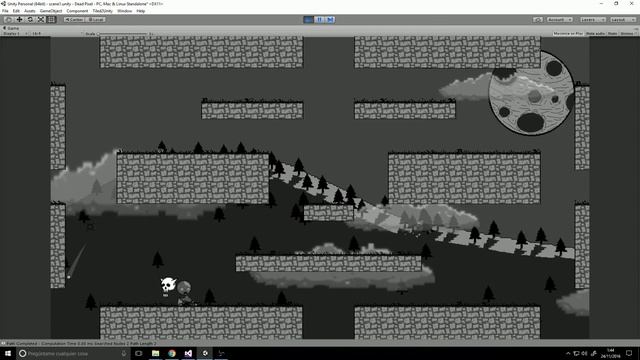This screenshot has width=640, height=360.
Task: Open Task View on taskbar
Action: click(139, 353)
